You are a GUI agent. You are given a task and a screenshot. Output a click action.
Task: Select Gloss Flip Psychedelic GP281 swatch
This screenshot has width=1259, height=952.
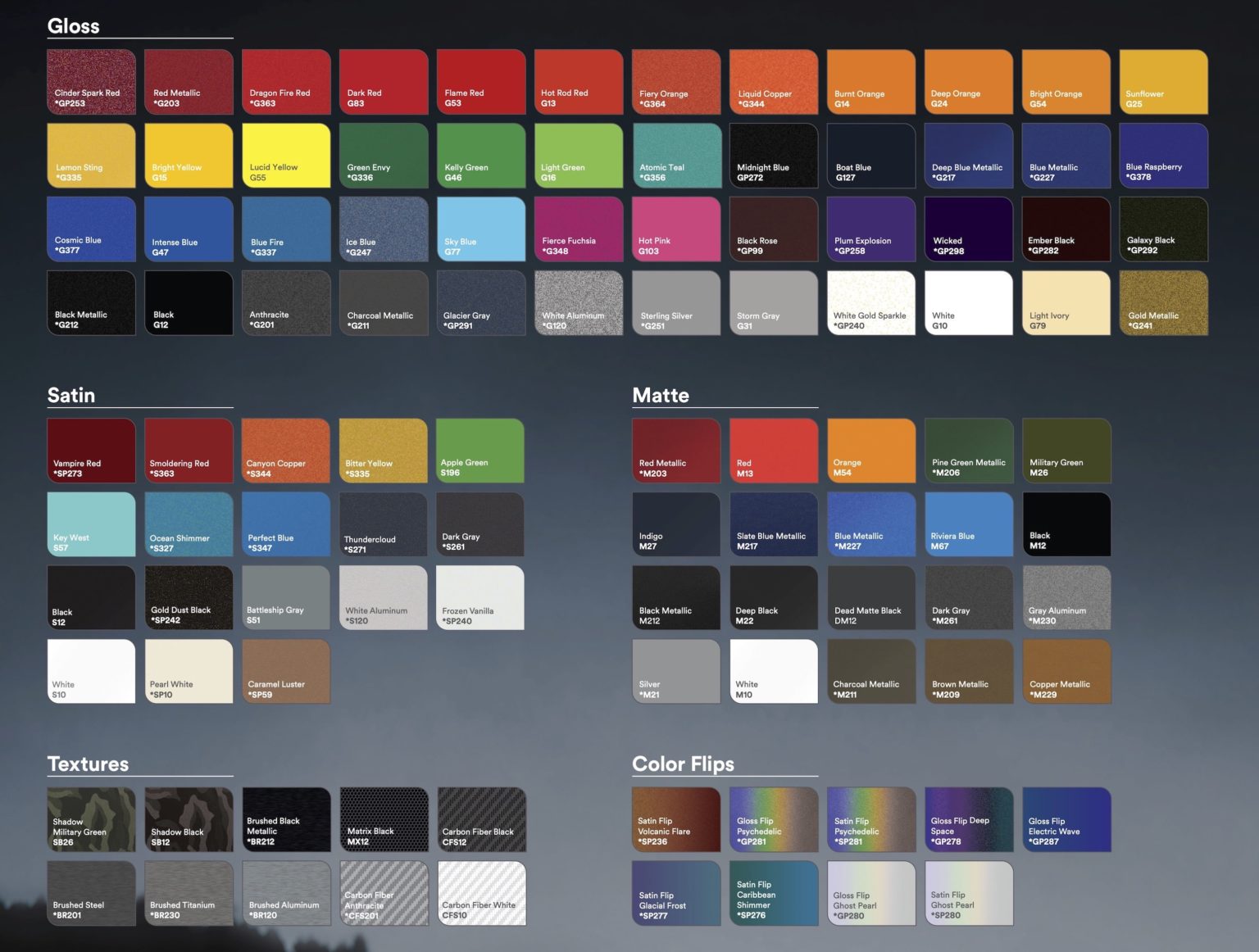tap(774, 820)
